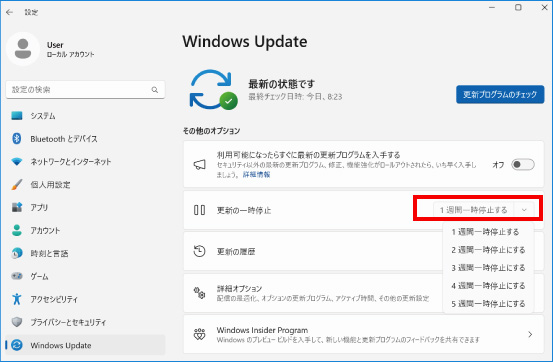Toggle the get latest updates switch
553x362 pixels.
[x=523, y=164]
